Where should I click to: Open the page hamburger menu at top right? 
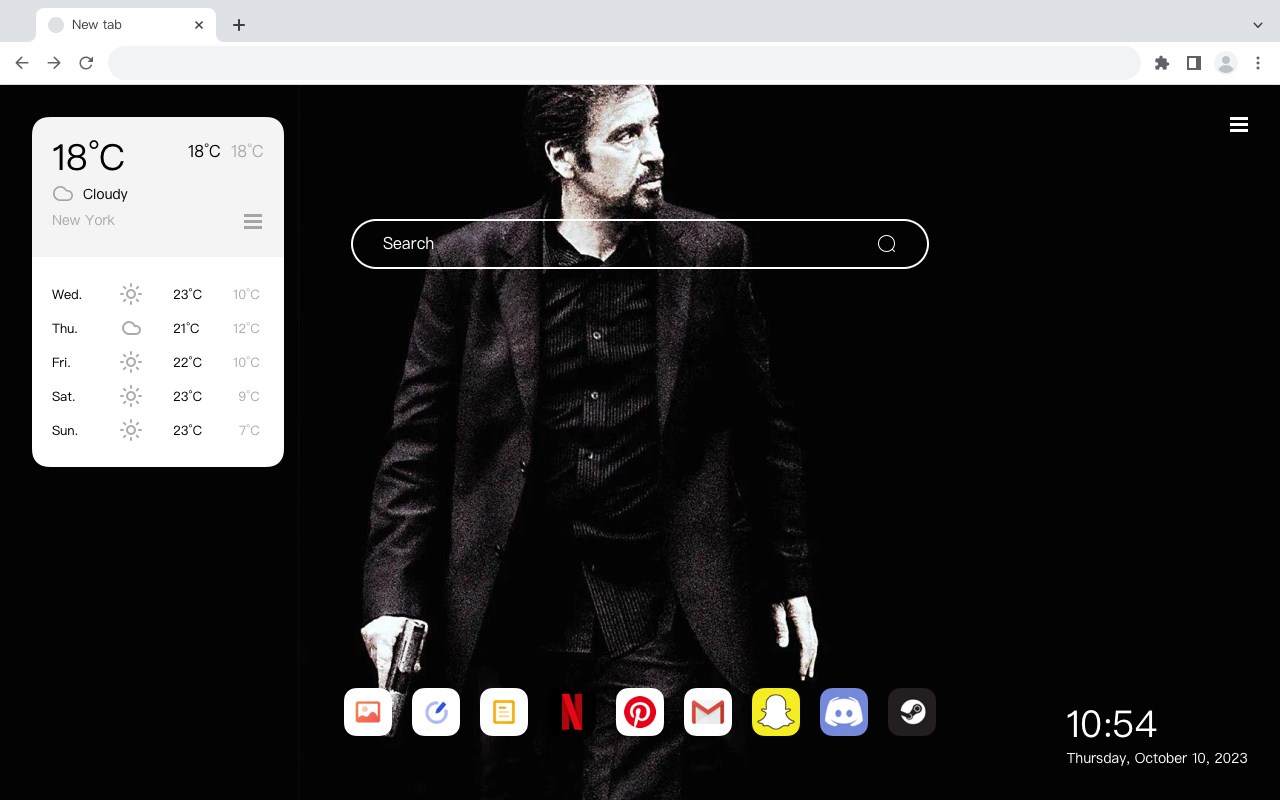click(x=1239, y=124)
